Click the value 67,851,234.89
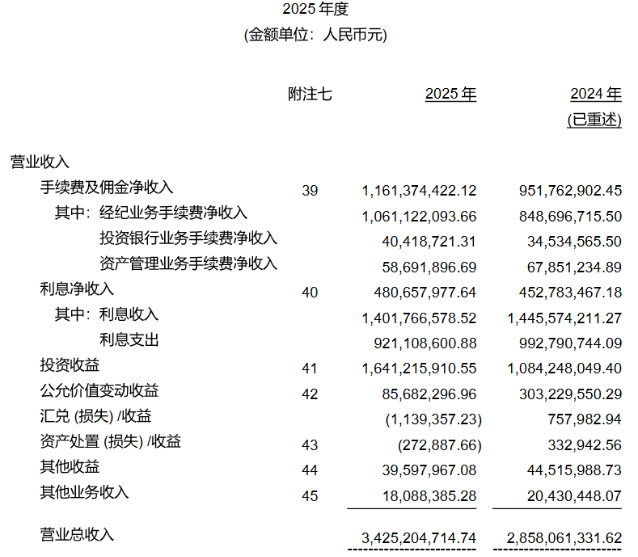This screenshot has width=638, height=557. [x=574, y=267]
